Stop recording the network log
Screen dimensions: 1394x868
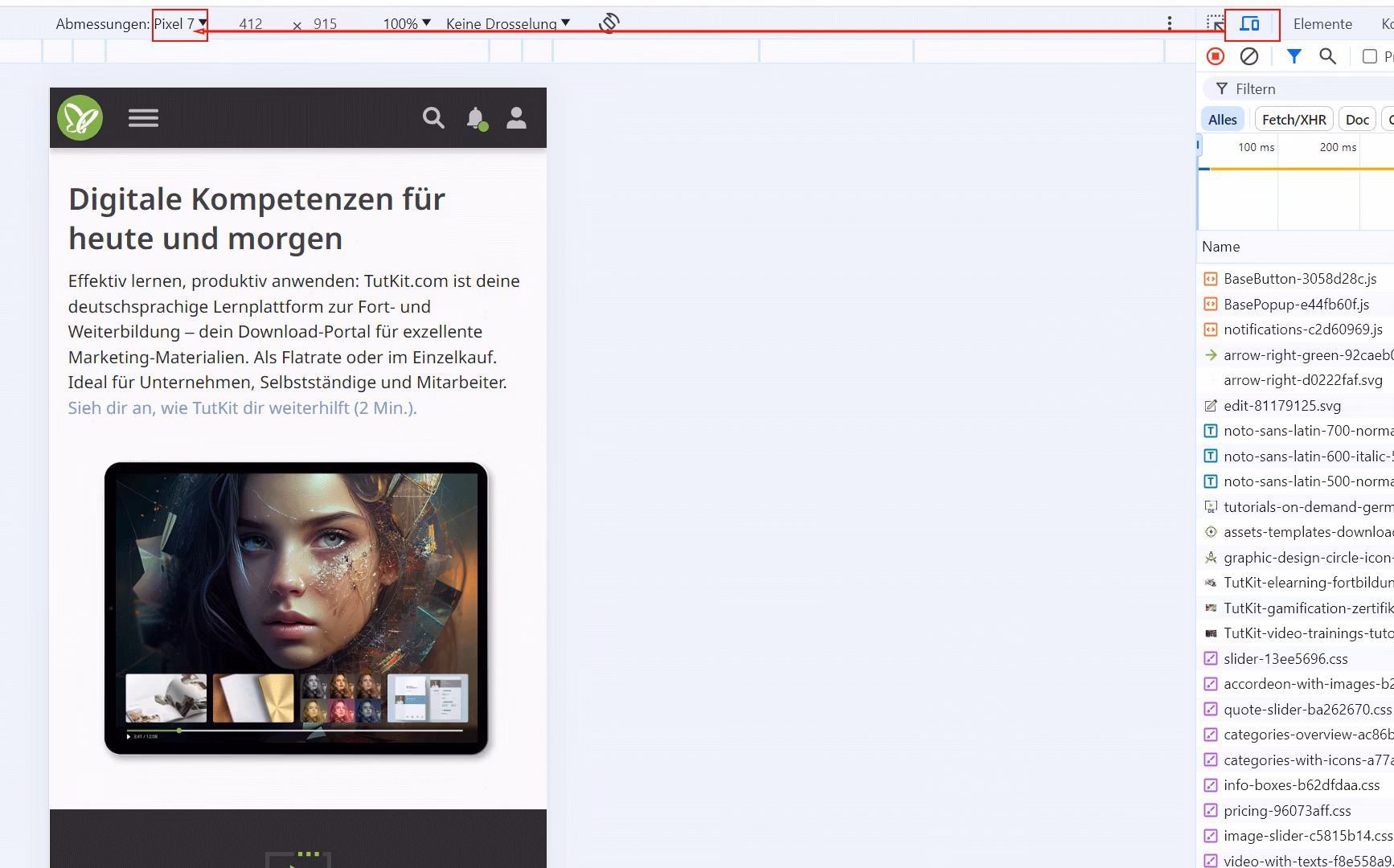pos(1216,56)
